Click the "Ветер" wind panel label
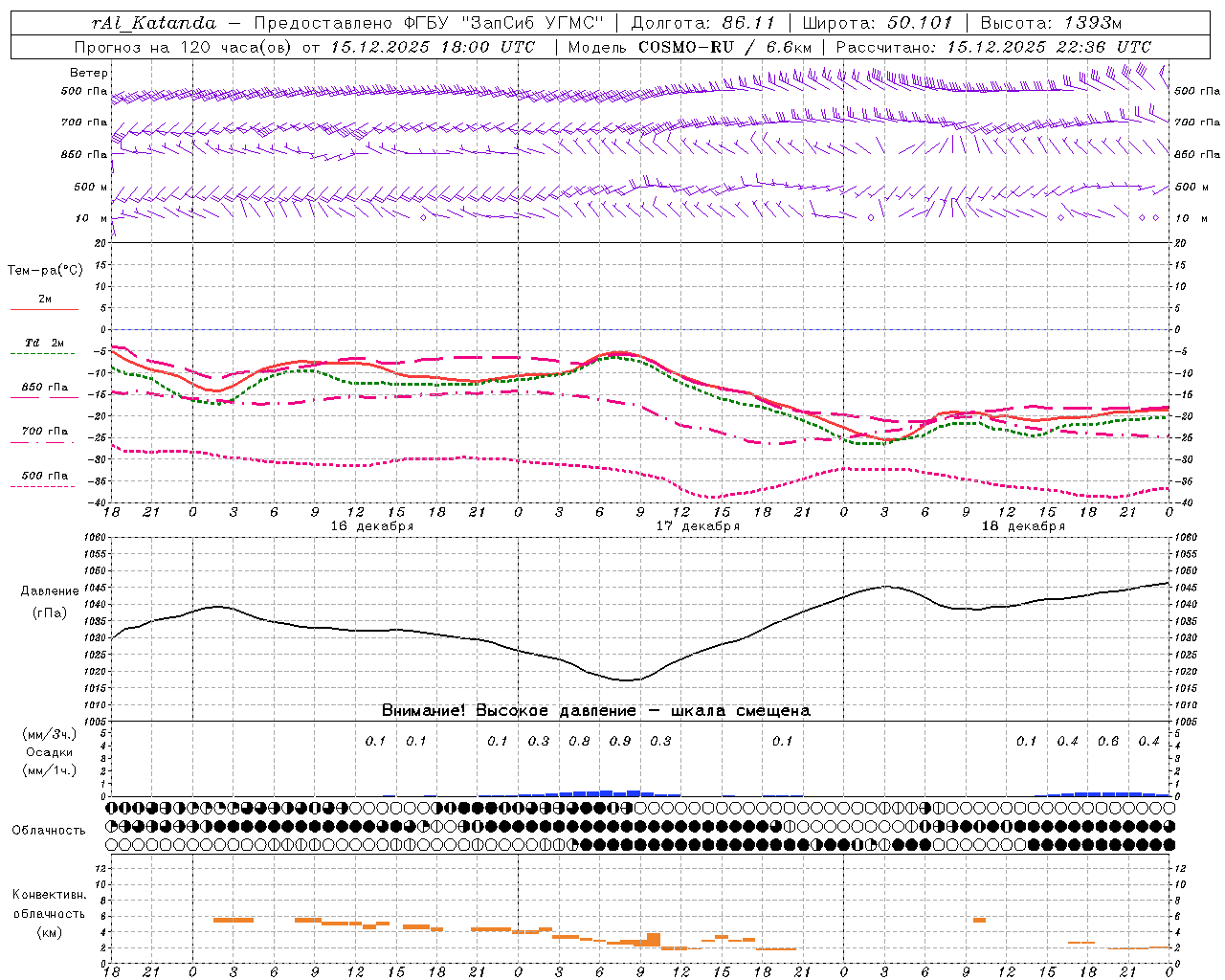Screen dimensions: 1225x980 coord(89,73)
